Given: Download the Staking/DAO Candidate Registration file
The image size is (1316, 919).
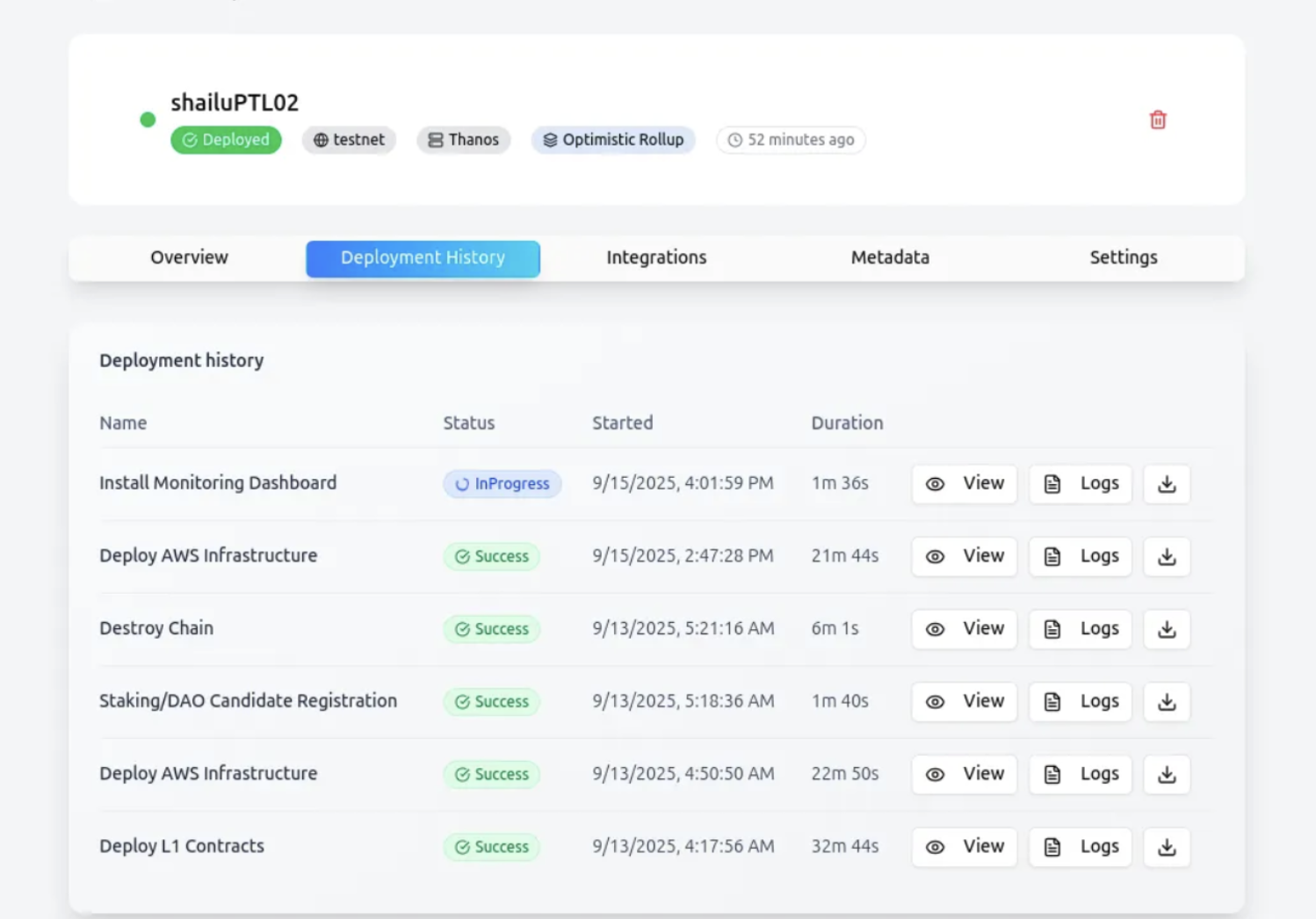Looking at the screenshot, I should click(1166, 702).
